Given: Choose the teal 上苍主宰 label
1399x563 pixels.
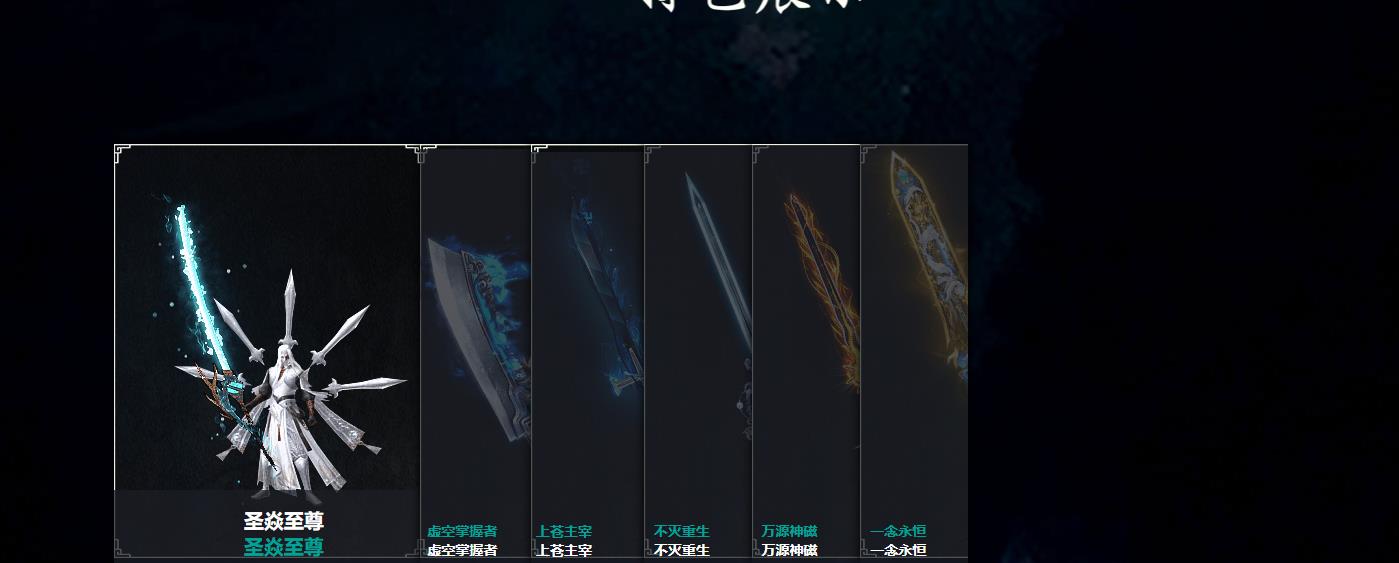Looking at the screenshot, I should (564, 531).
